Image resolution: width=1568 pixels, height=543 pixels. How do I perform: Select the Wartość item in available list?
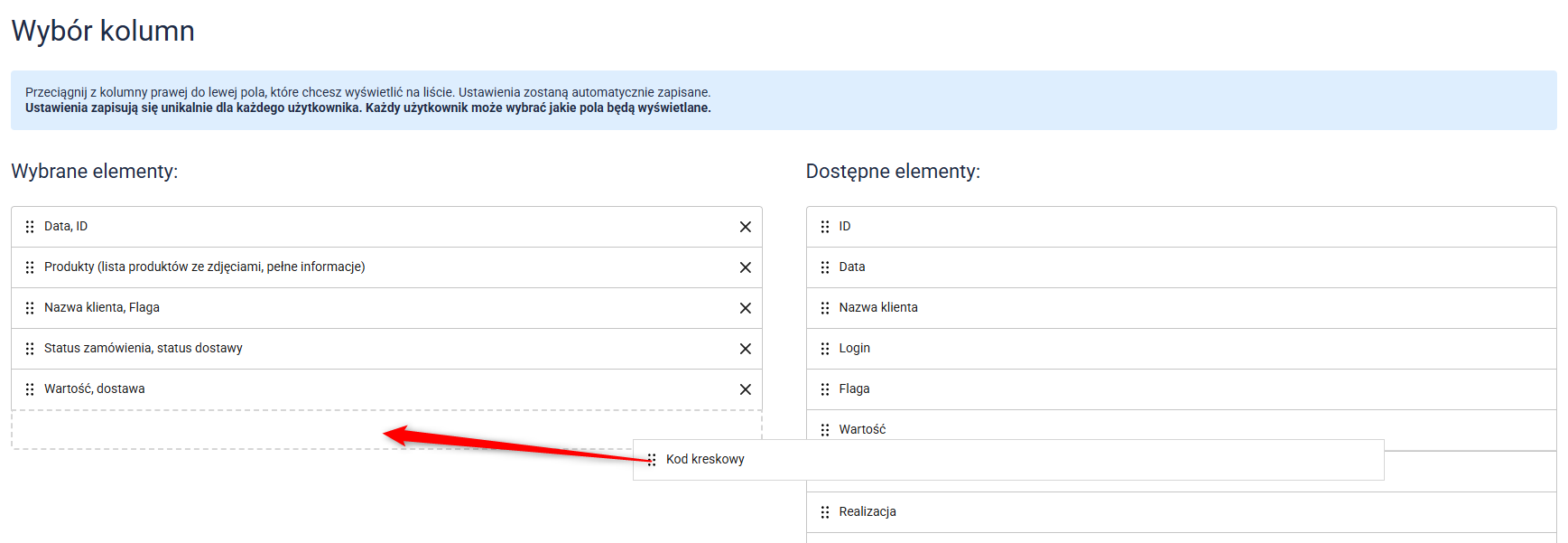pos(862,429)
